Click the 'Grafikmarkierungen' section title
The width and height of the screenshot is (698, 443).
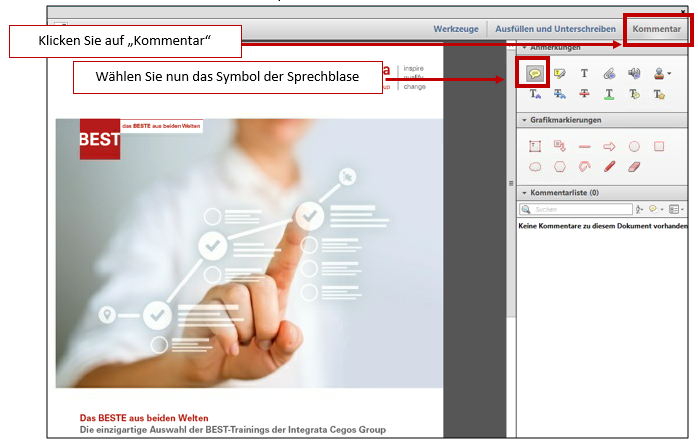[565, 120]
